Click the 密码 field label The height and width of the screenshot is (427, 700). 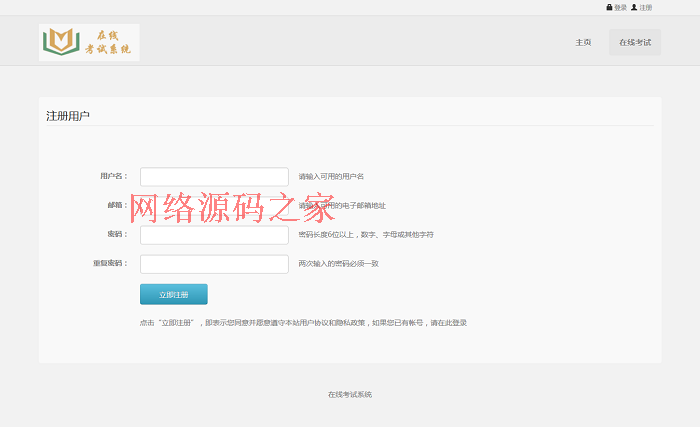(x=117, y=234)
